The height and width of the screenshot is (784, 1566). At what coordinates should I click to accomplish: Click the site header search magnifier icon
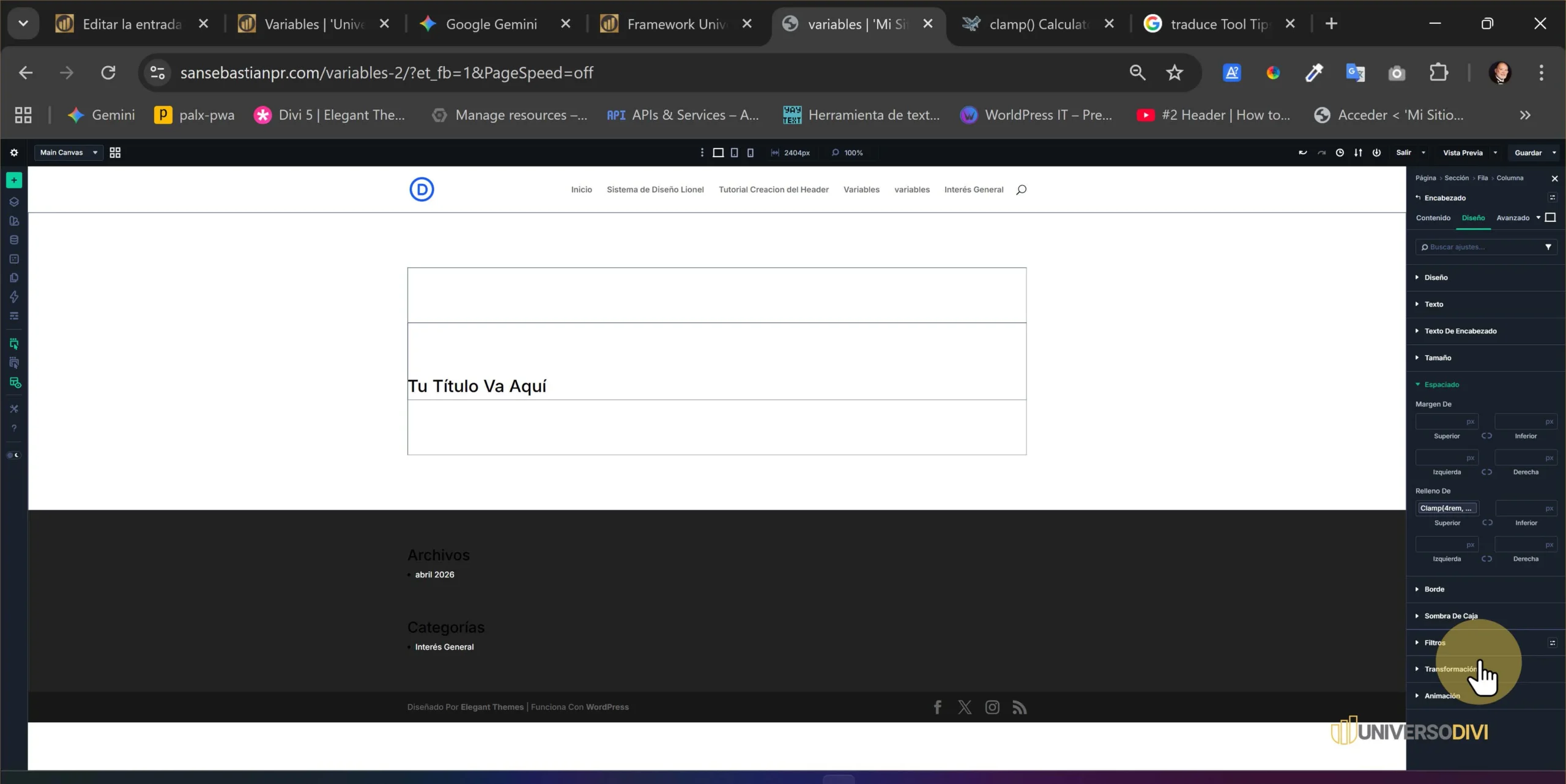point(1021,190)
